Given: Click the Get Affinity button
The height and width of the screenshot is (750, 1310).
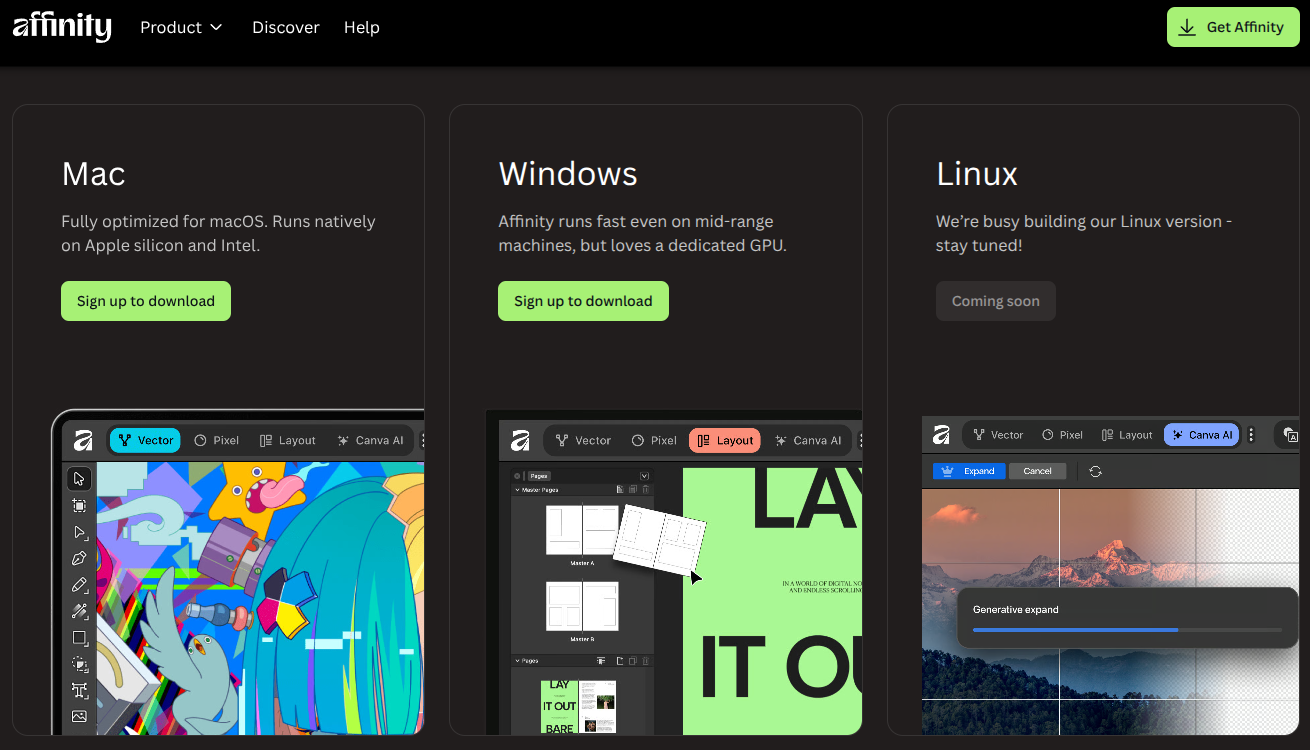Looking at the screenshot, I should click(1233, 27).
